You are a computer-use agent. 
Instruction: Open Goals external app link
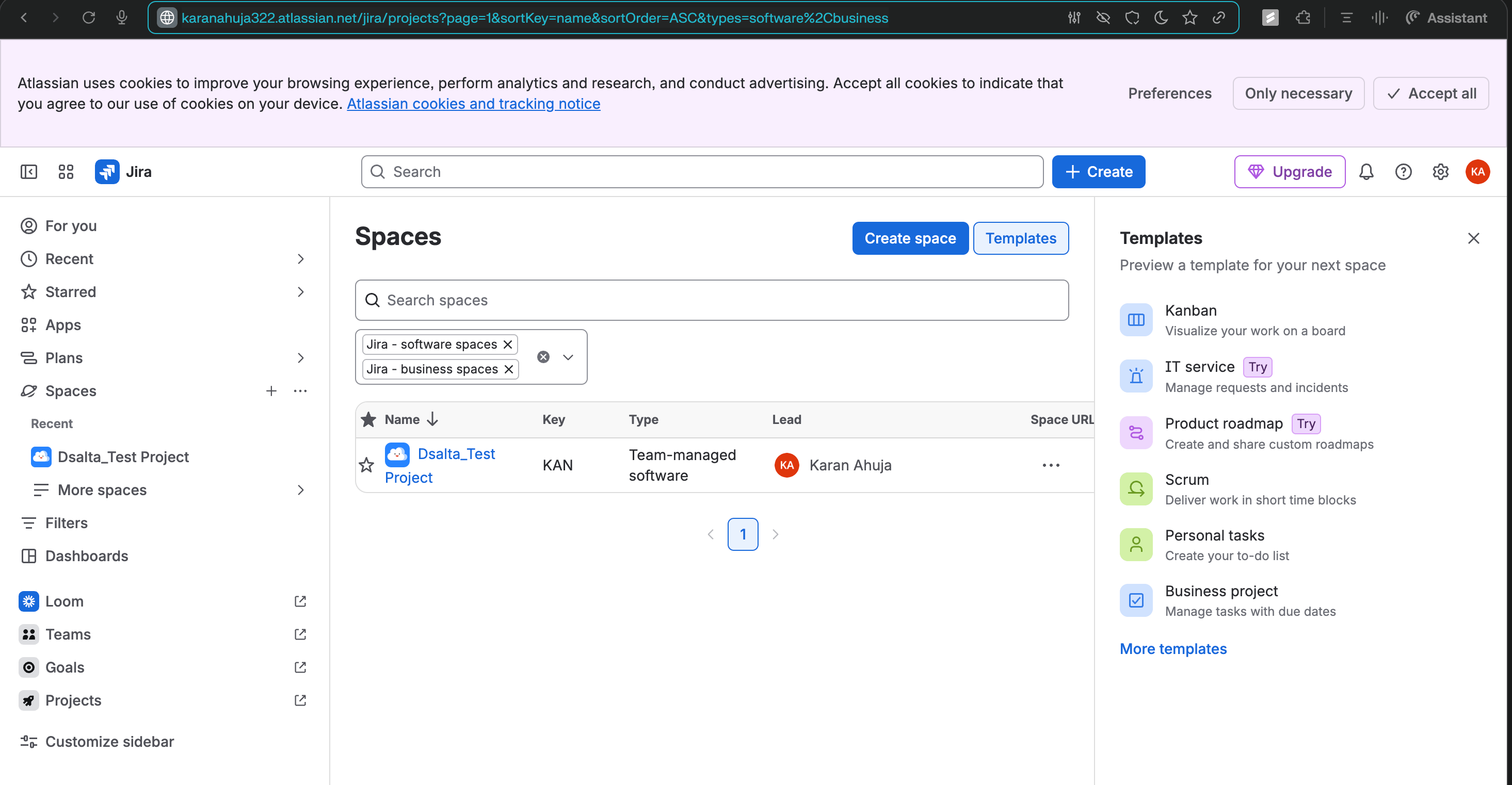pyautogui.click(x=164, y=667)
